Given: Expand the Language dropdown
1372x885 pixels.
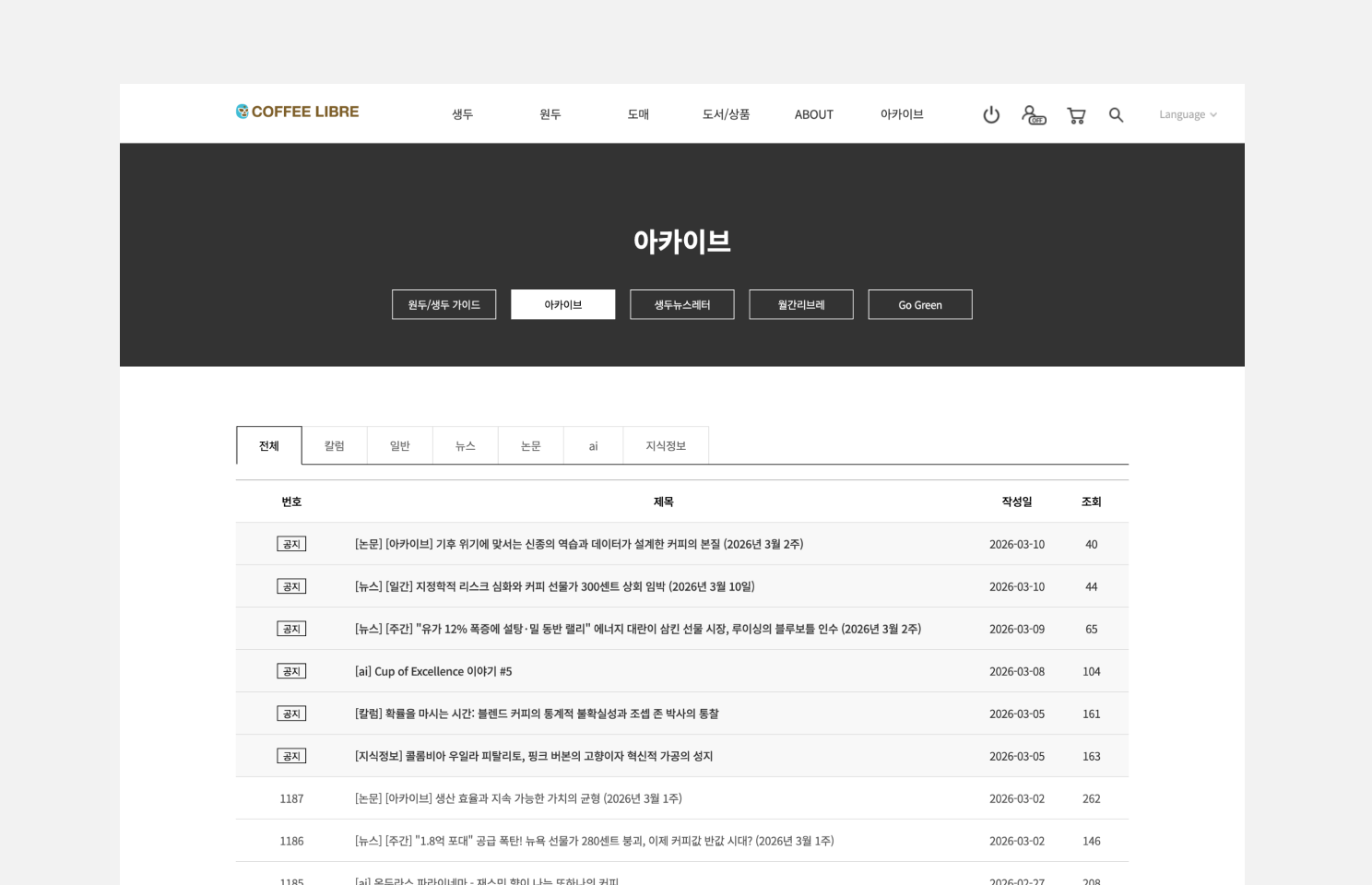Looking at the screenshot, I should 1187,114.
